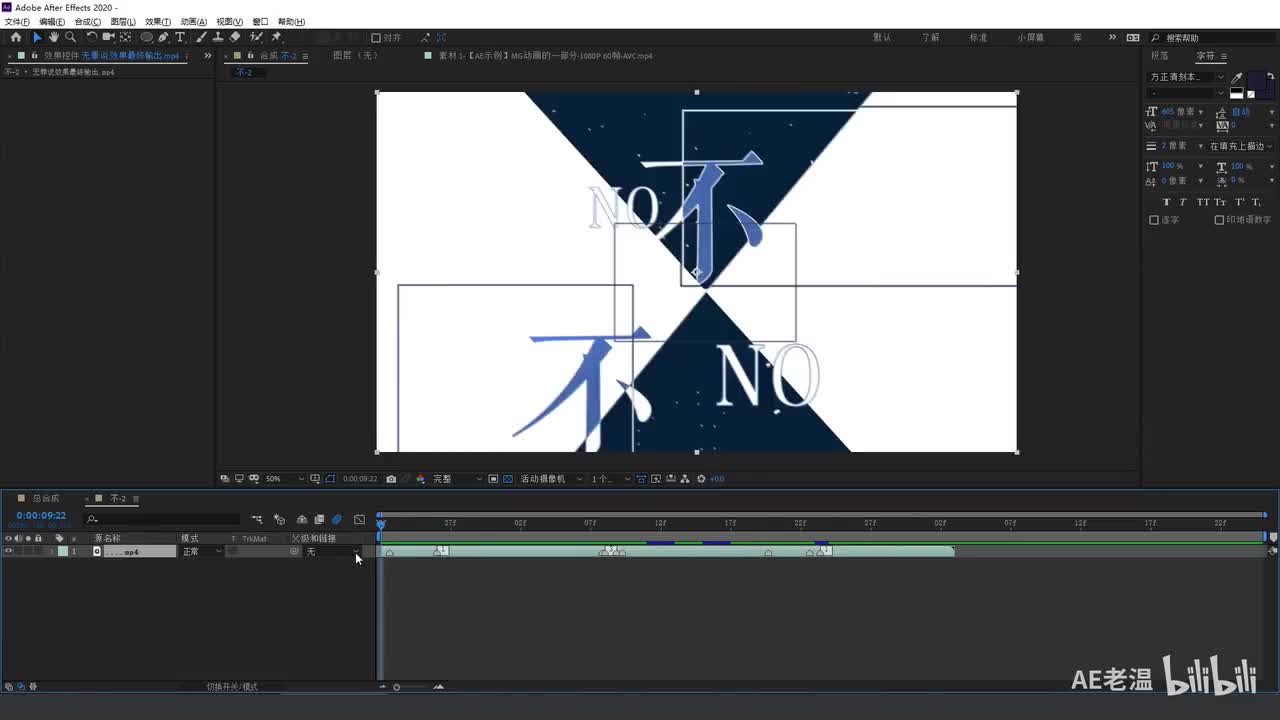Click 切换开关/模式 at timeline bottom
Viewport: 1280px width, 720px height.
pyautogui.click(x=232, y=687)
